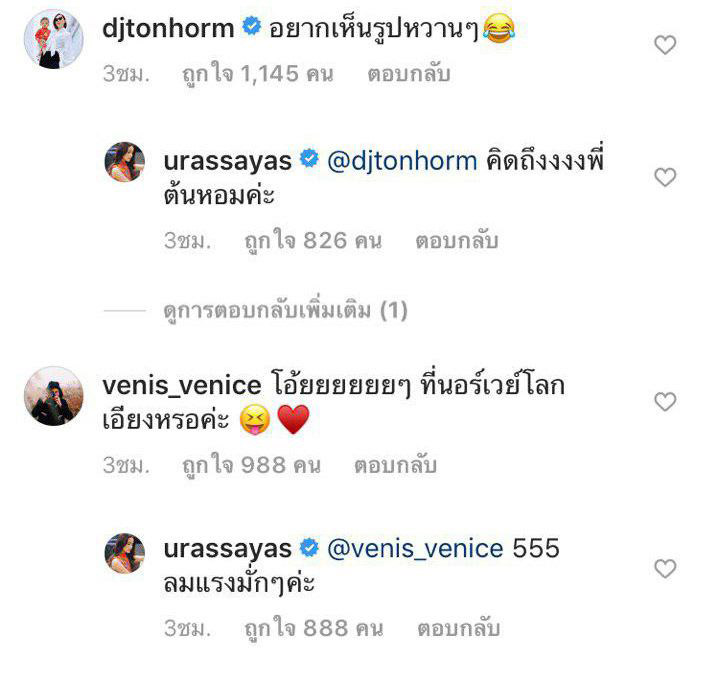Viewport: 719px width, 676px height.
Task: View the 1,145 likes list
Action: [258, 74]
